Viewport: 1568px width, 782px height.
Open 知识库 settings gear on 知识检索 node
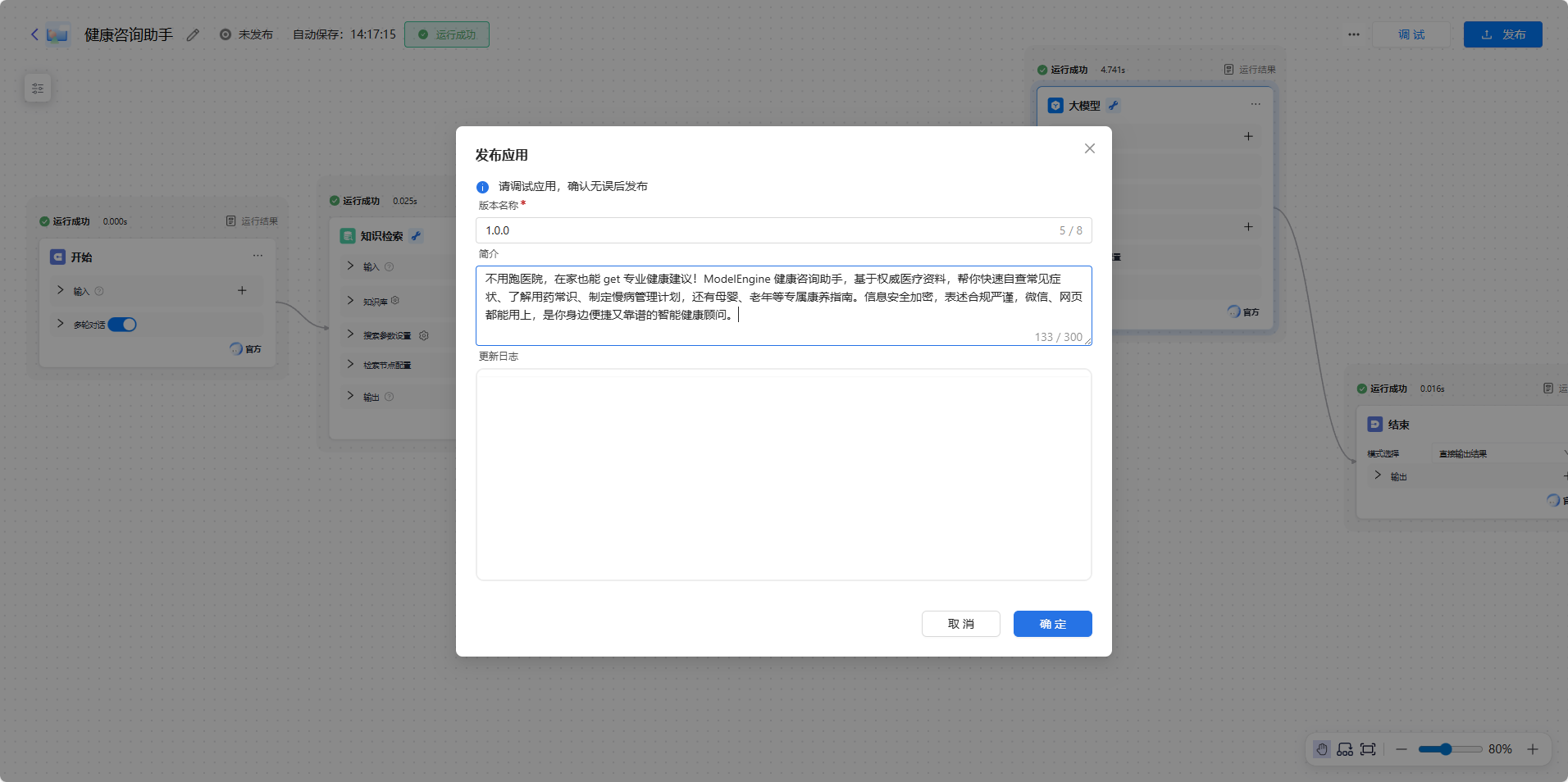(394, 300)
